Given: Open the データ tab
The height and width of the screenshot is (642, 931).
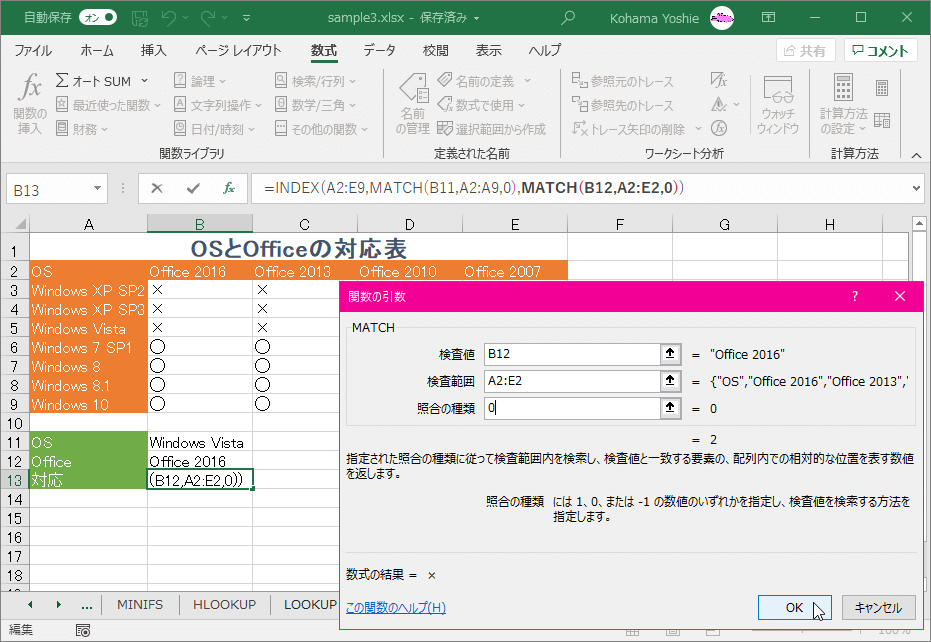Looking at the screenshot, I should pos(379,50).
